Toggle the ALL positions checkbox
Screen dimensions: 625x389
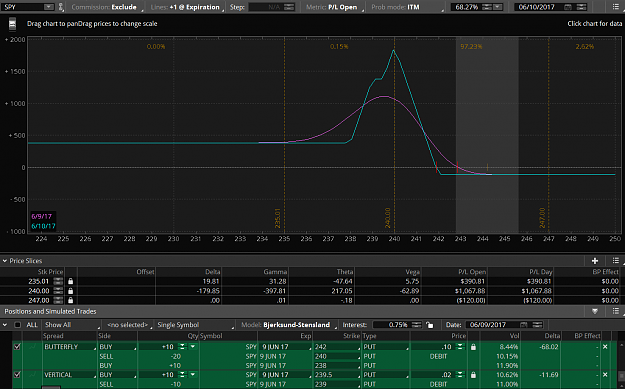click(x=18, y=325)
